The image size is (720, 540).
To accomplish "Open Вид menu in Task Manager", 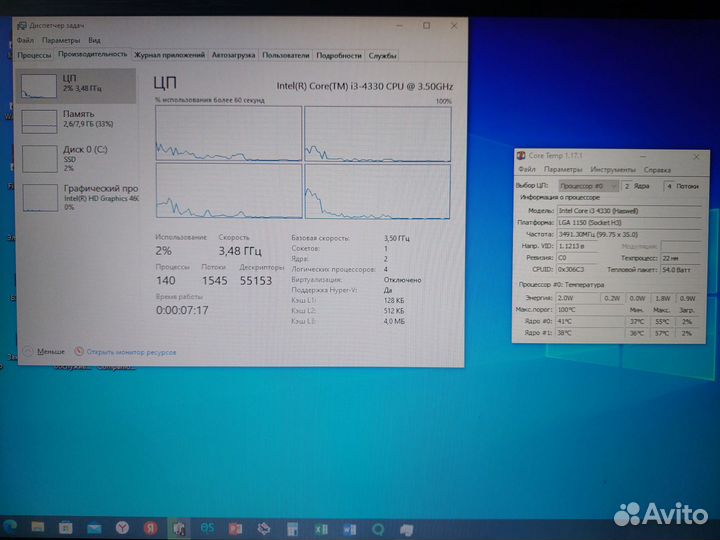I will 94,40.
